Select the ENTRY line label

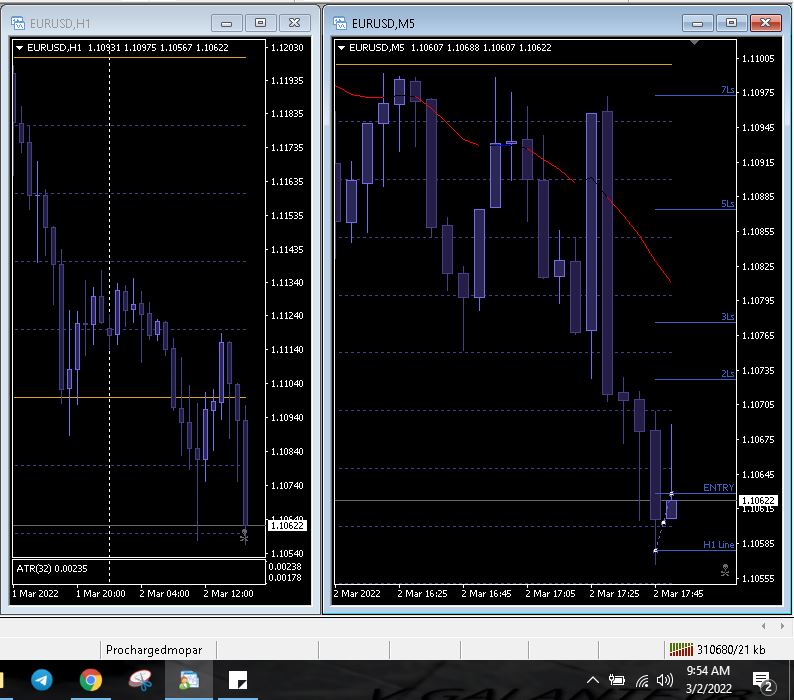pos(719,487)
